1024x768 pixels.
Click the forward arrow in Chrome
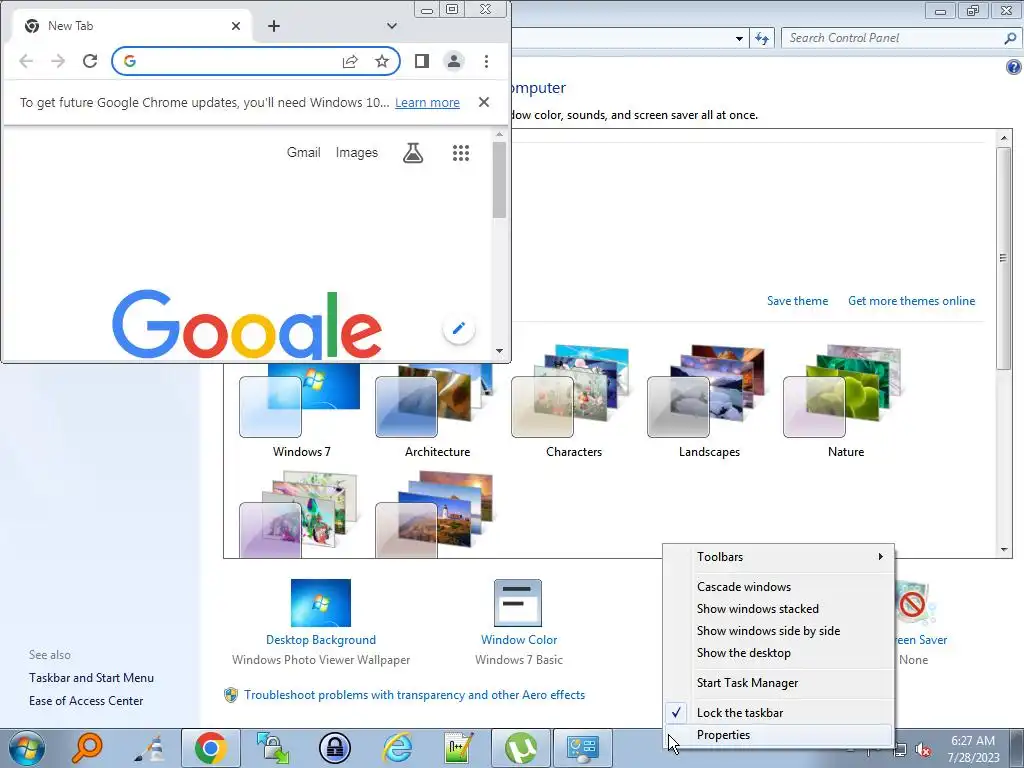click(x=58, y=61)
